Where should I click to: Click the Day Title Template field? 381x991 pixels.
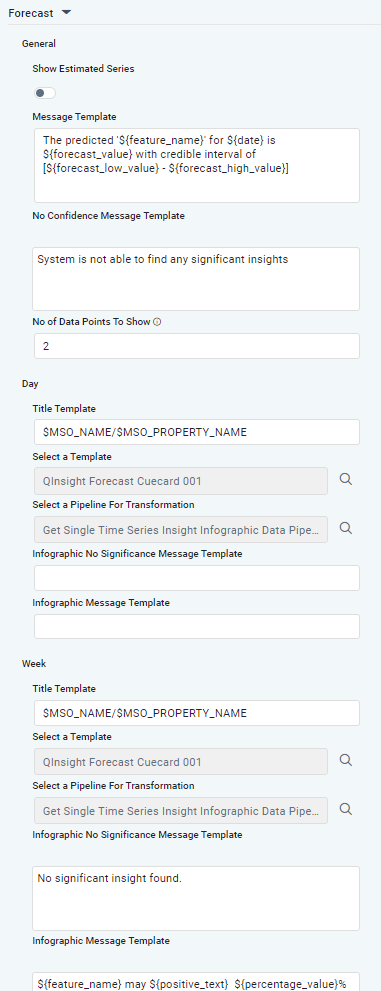tap(197, 432)
